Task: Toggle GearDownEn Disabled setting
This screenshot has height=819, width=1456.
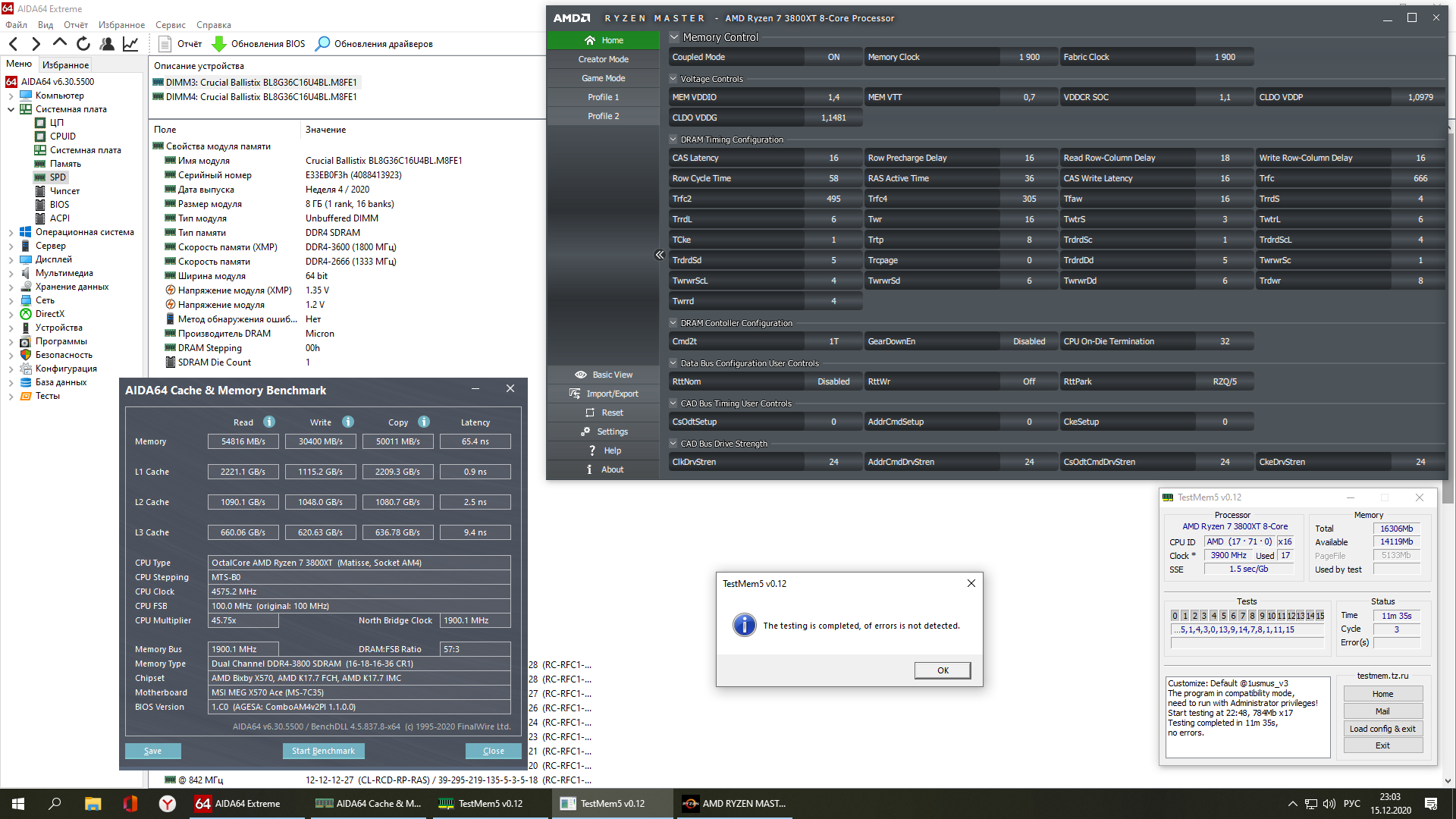Action: (1028, 341)
